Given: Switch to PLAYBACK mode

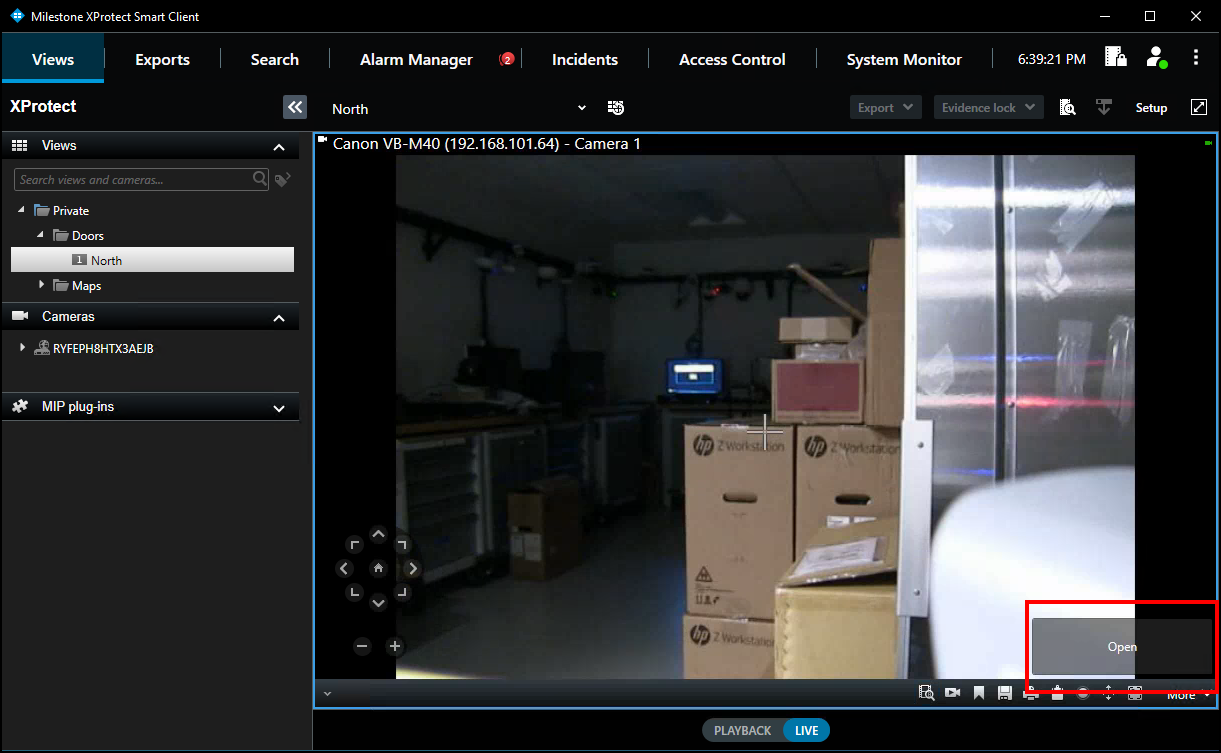Looking at the screenshot, I should 742,731.
